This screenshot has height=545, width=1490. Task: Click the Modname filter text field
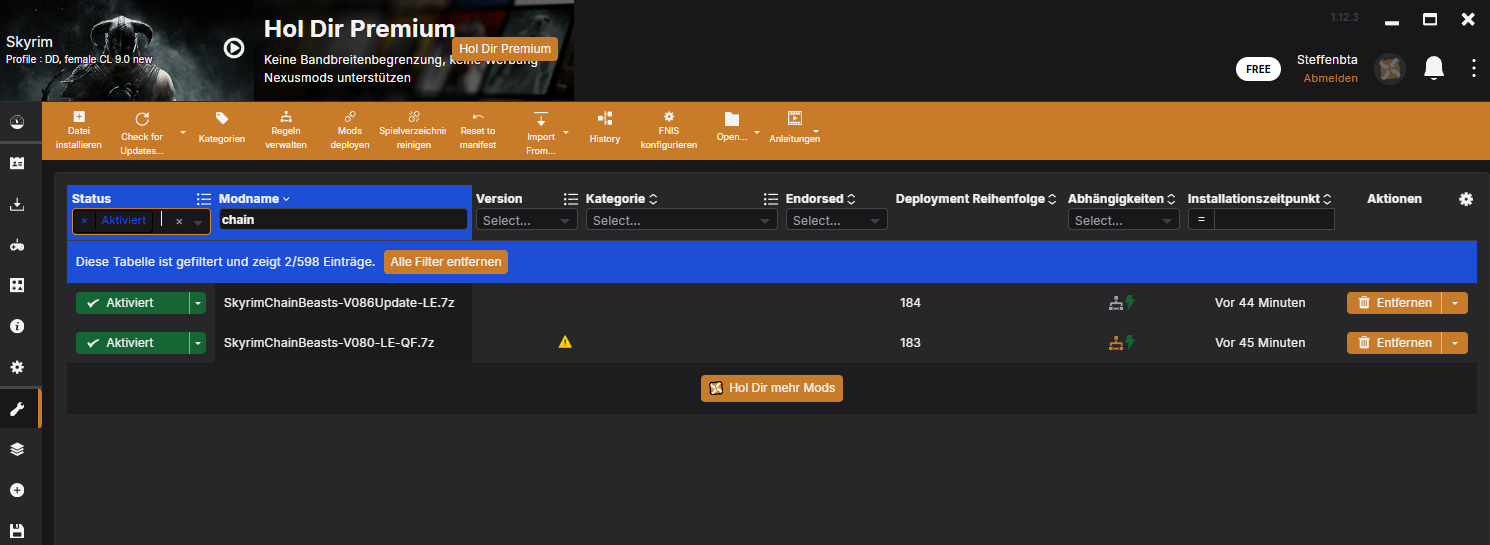[343, 220]
